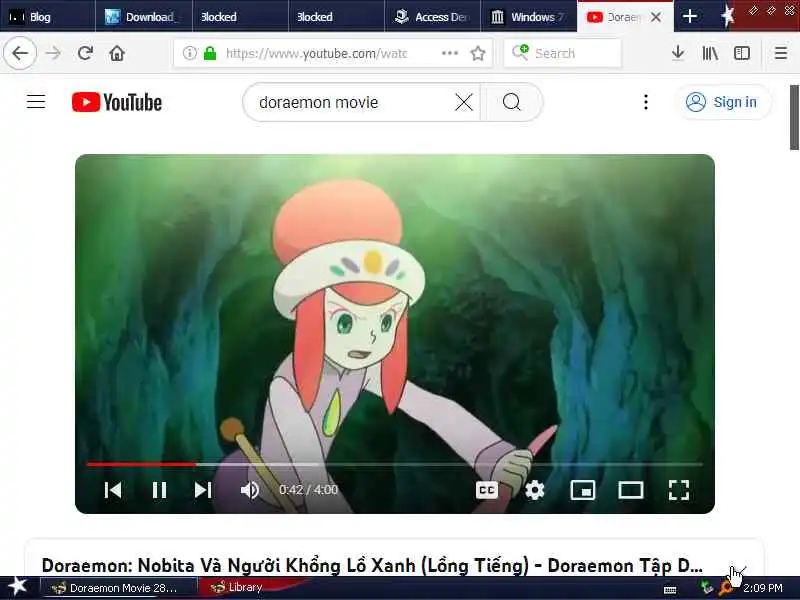This screenshot has height=600, width=800.
Task: Open the Firefox hamburger application menu
Action: pos(781,53)
